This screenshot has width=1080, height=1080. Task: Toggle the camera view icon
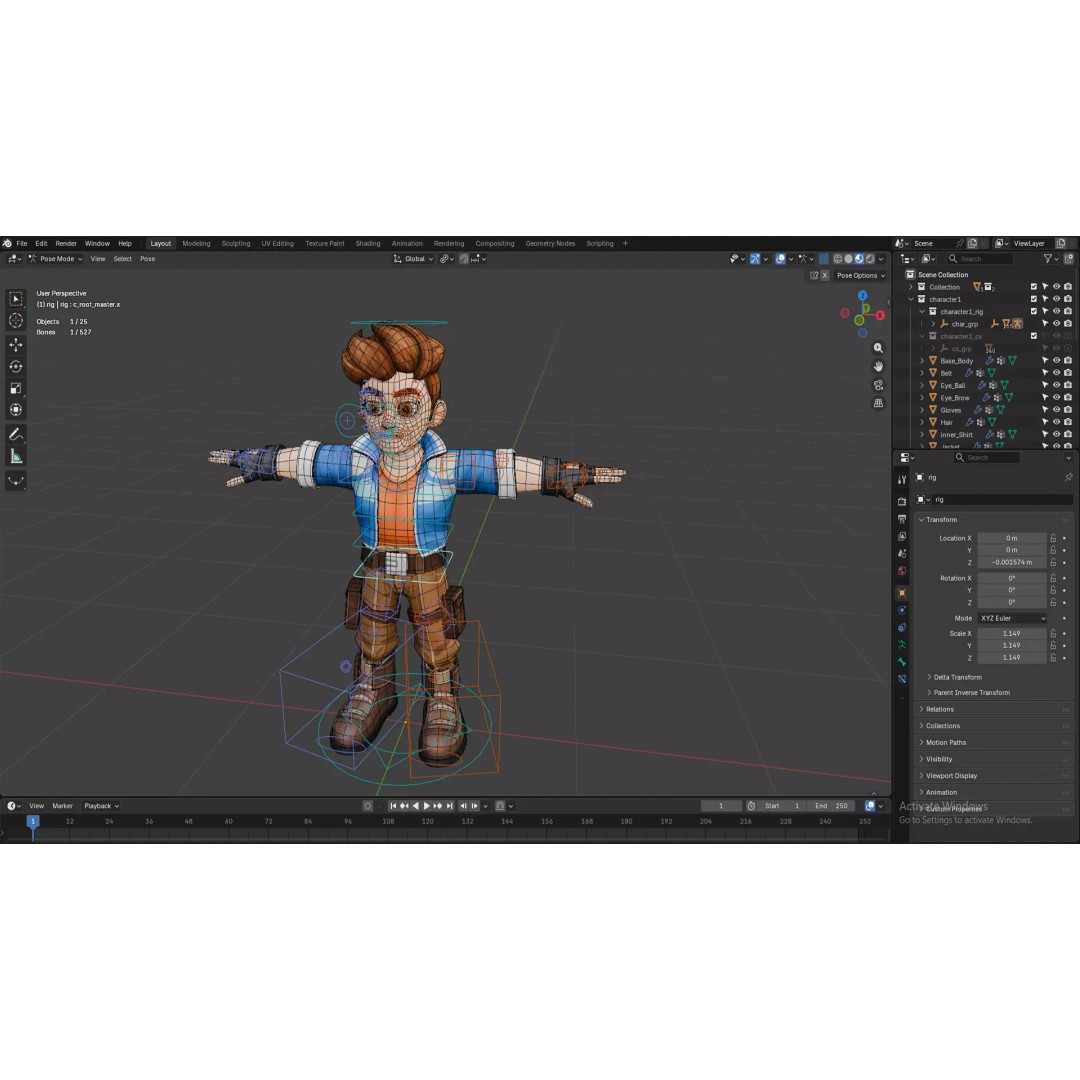tap(878, 385)
